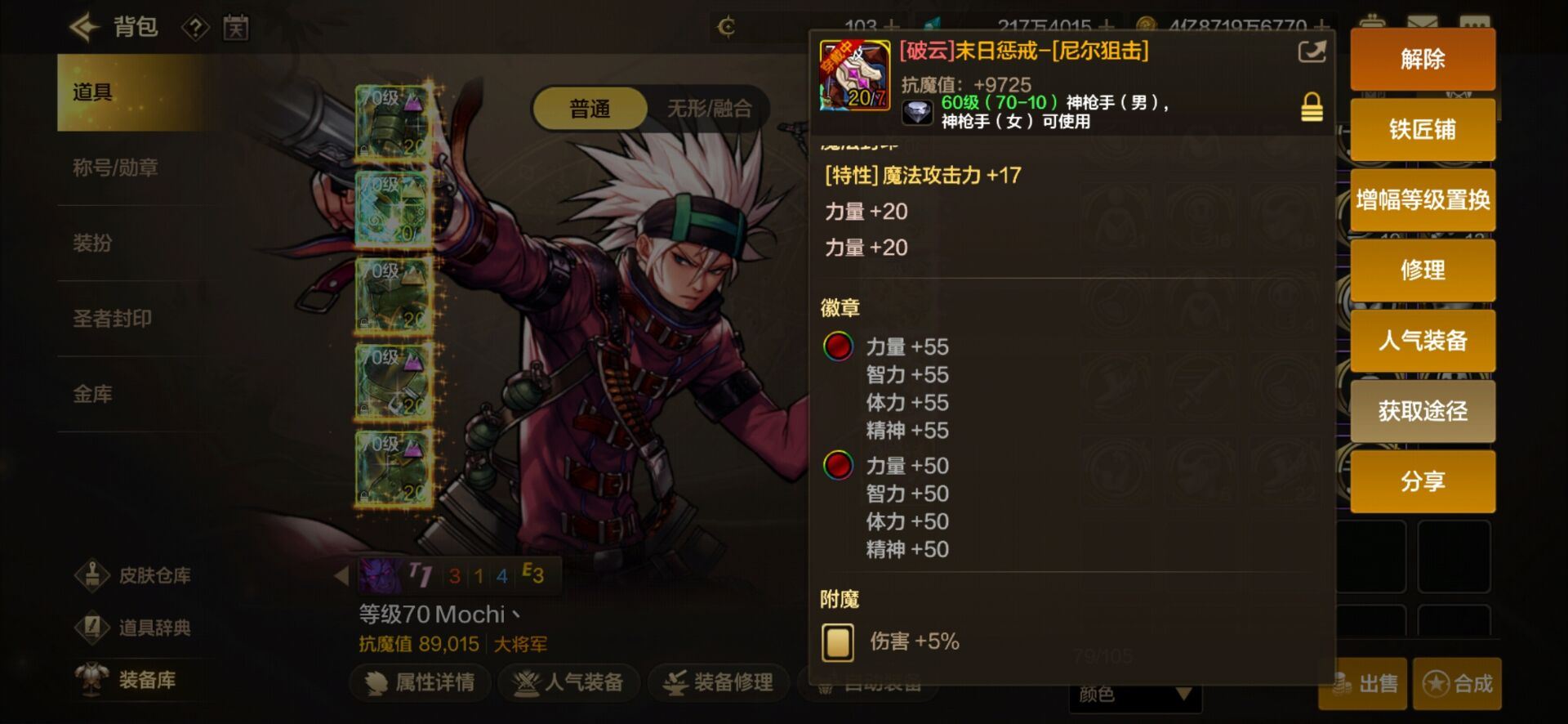This screenshot has height=724, width=1568.
Task: Open 道具辞典 item dictionary icon
Action: tap(92, 628)
